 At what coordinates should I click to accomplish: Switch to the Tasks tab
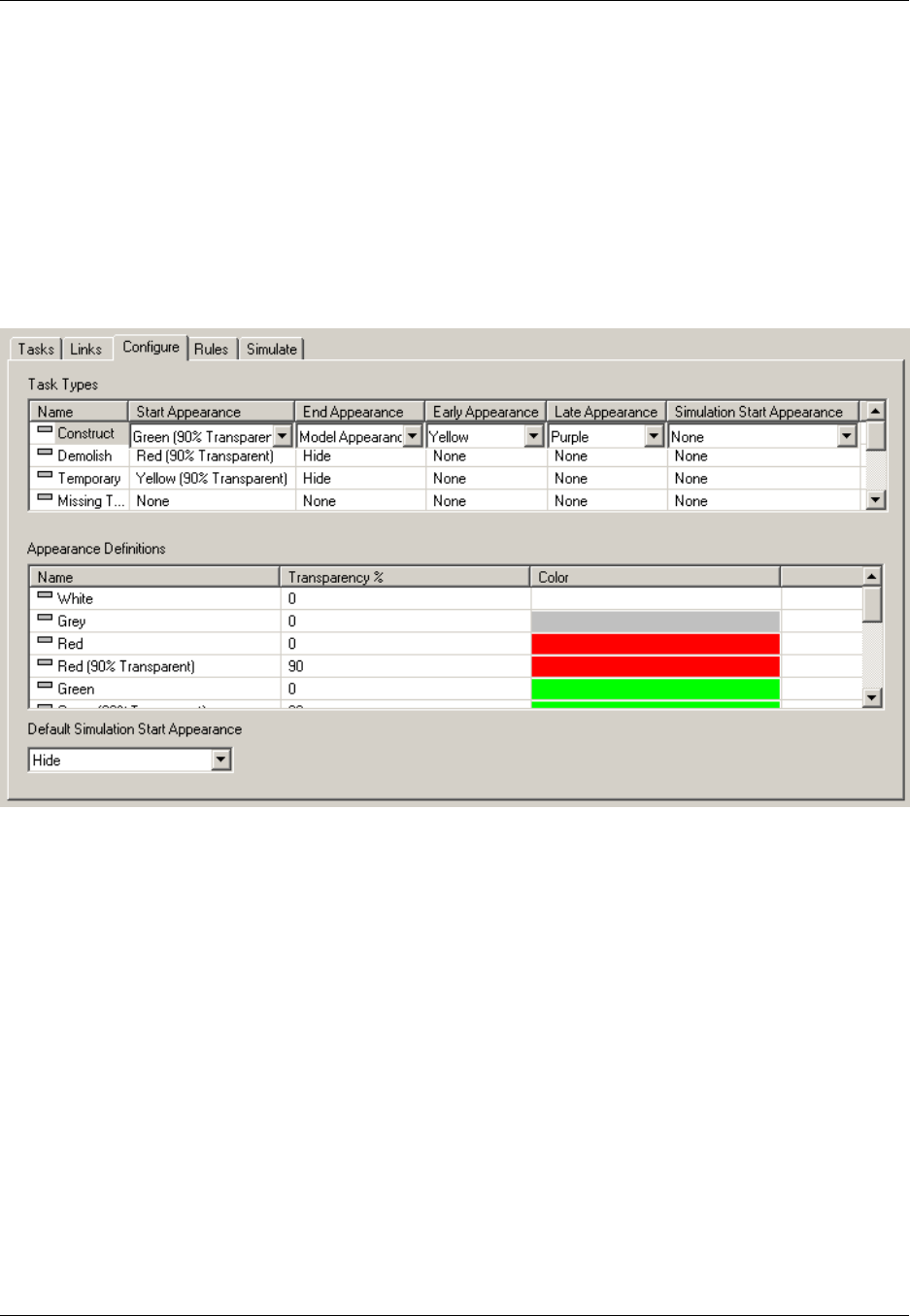[36, 349]
